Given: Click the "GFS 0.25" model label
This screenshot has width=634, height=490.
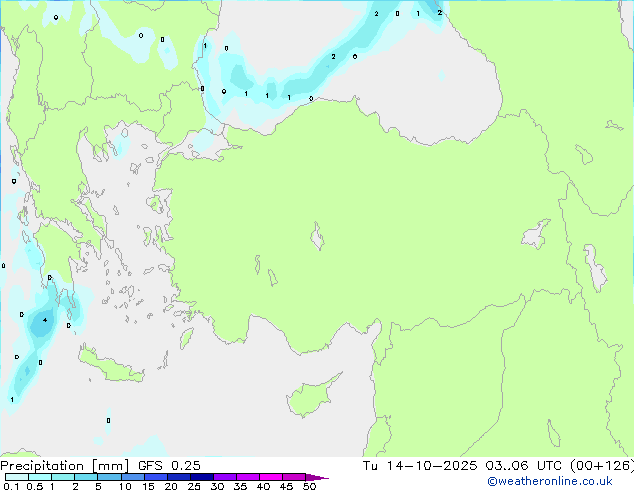Looking at the screenshot, I should pyautogui.click(x=169, y=466).
